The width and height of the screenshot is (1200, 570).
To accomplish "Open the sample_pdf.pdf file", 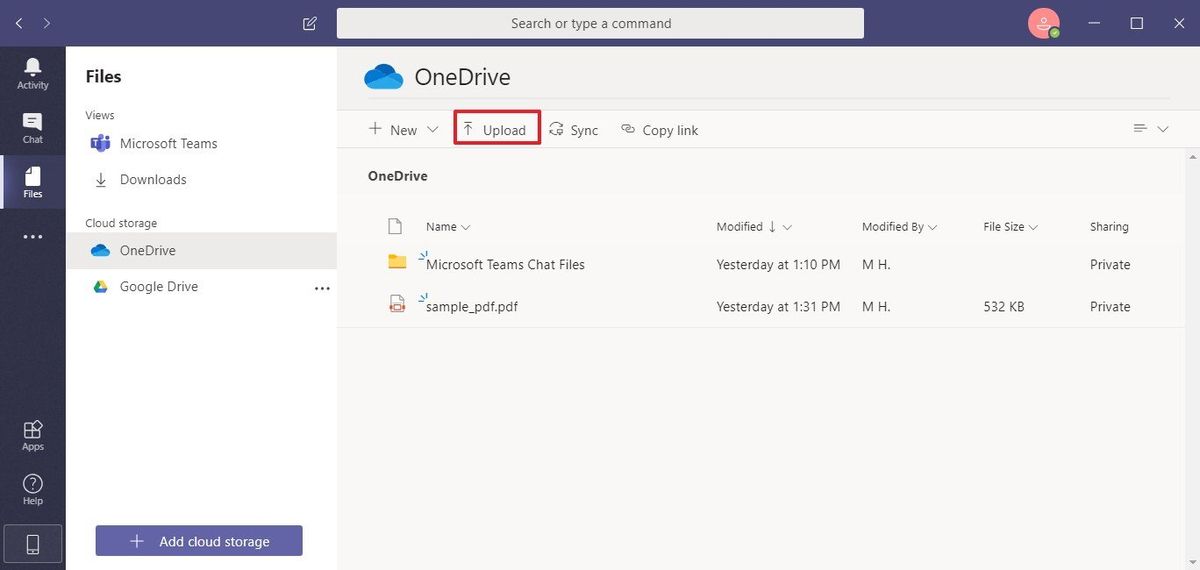I will click(x=472, y=307).
